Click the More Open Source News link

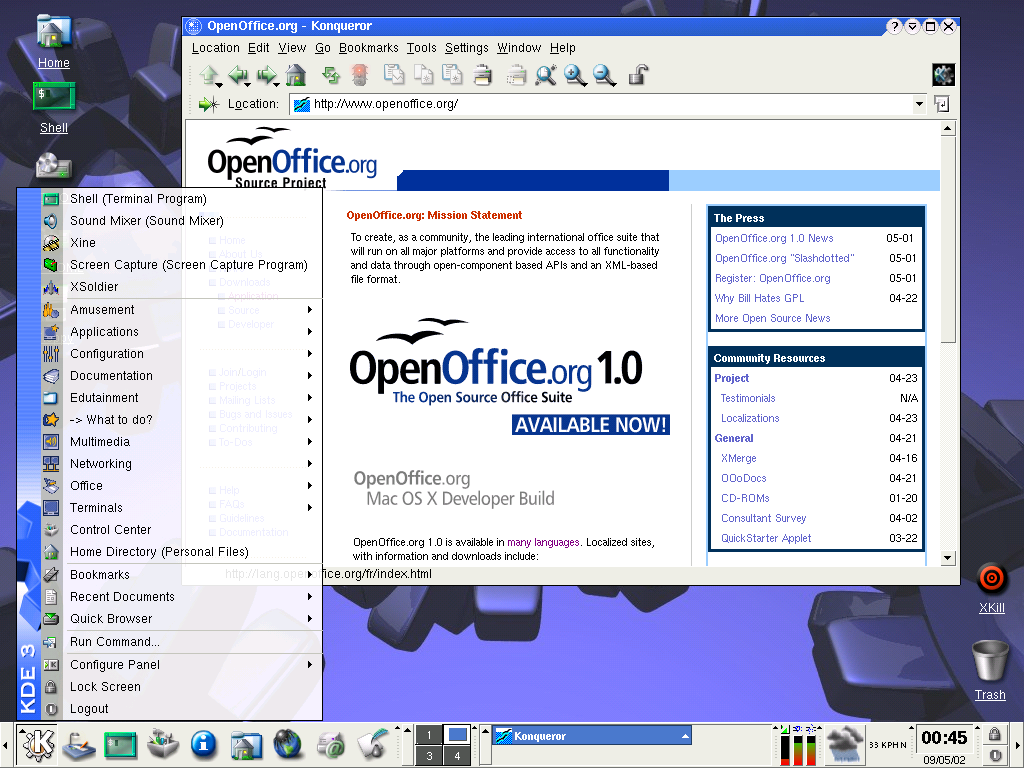[x=773, y=318]
